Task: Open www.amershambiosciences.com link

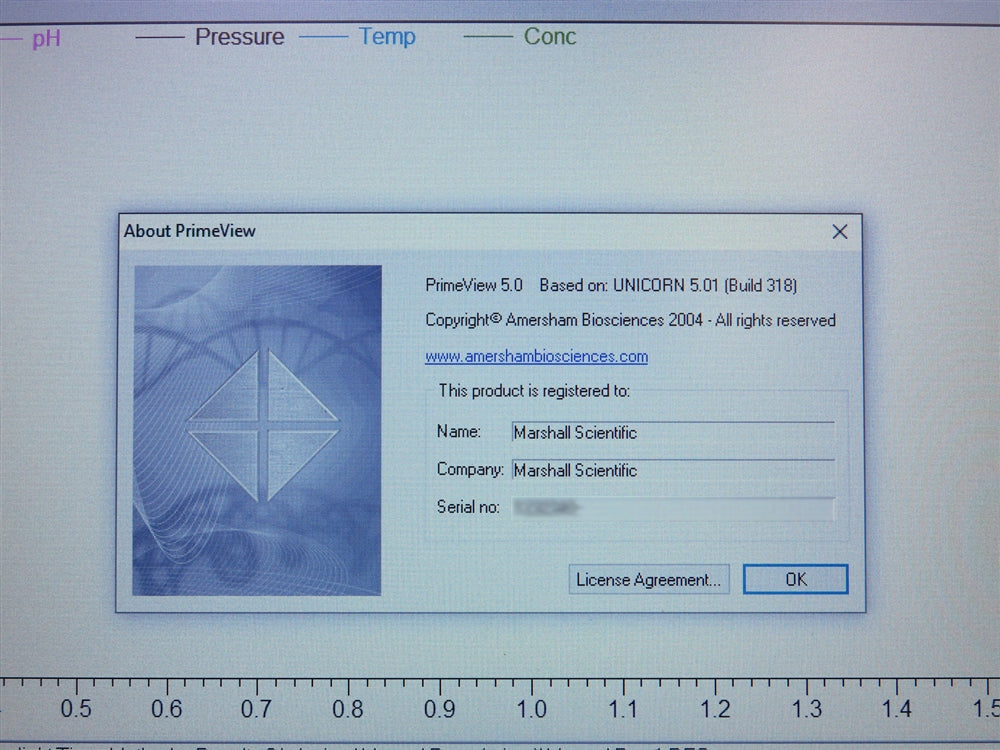Action: coord(536,356)
